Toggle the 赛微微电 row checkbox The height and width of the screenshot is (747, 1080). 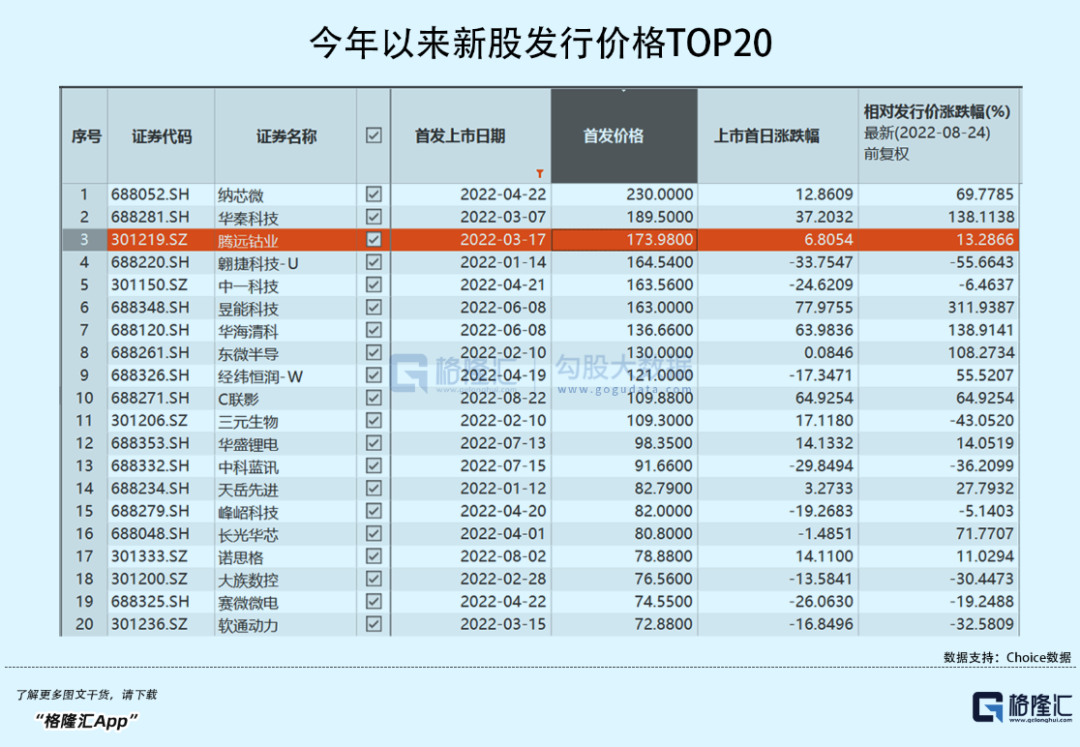[x=373, y=601]
